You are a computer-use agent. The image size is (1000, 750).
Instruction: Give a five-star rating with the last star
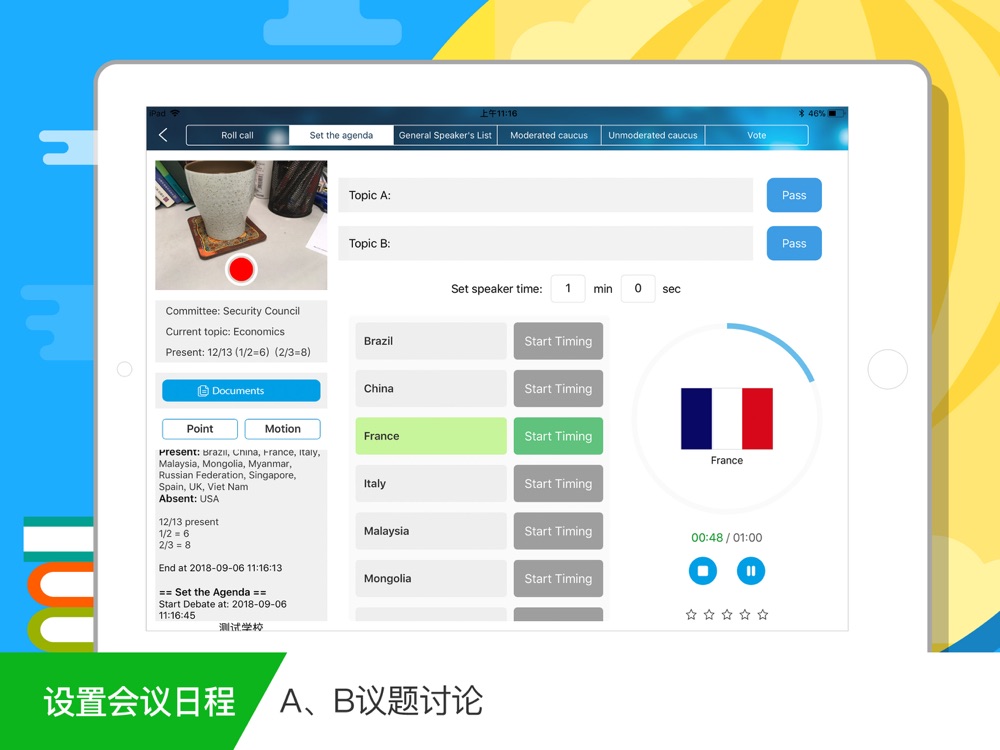pos(763,614)
